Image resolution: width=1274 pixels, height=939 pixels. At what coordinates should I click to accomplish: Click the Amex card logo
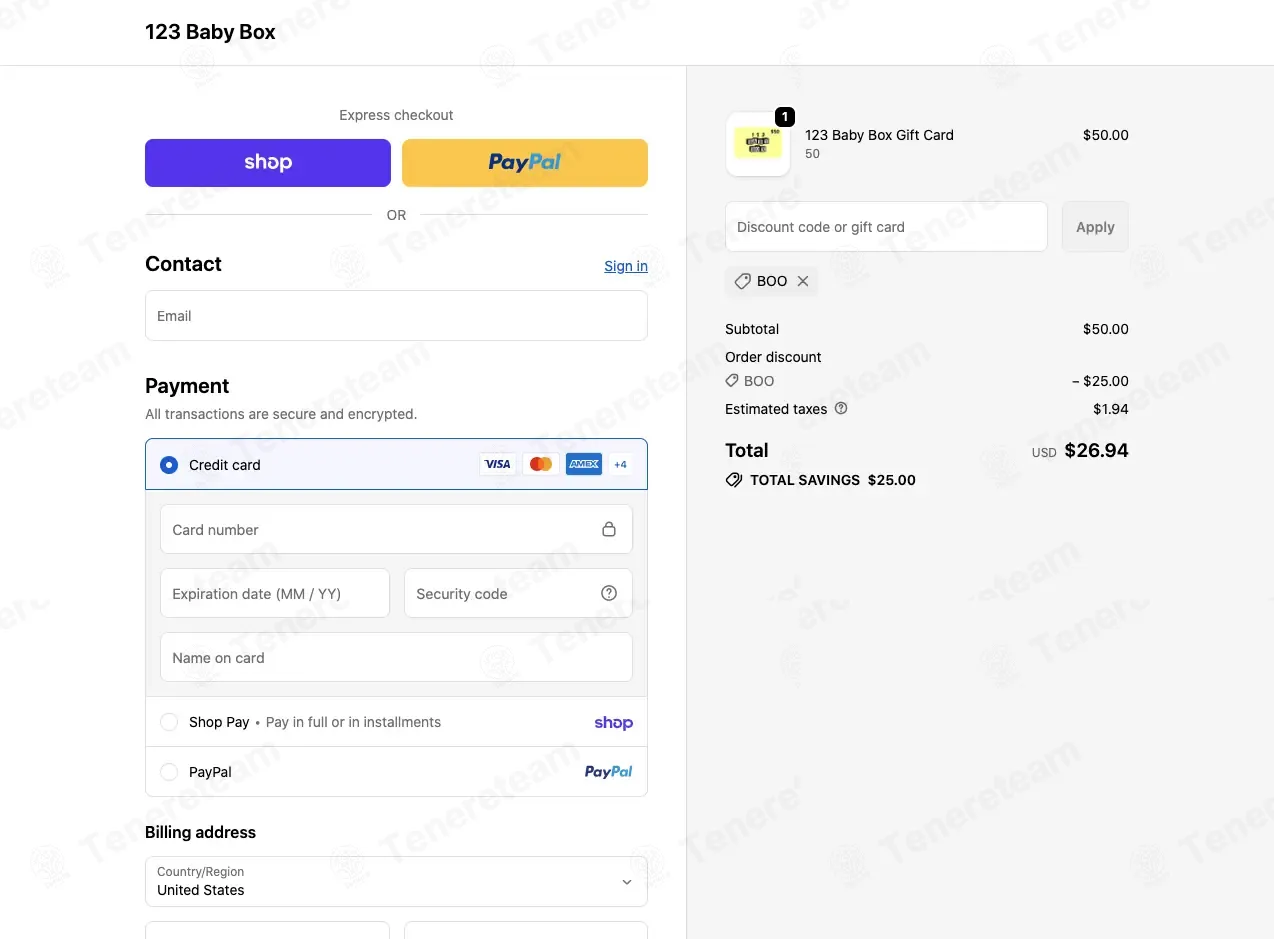click(x=584, y=464)
